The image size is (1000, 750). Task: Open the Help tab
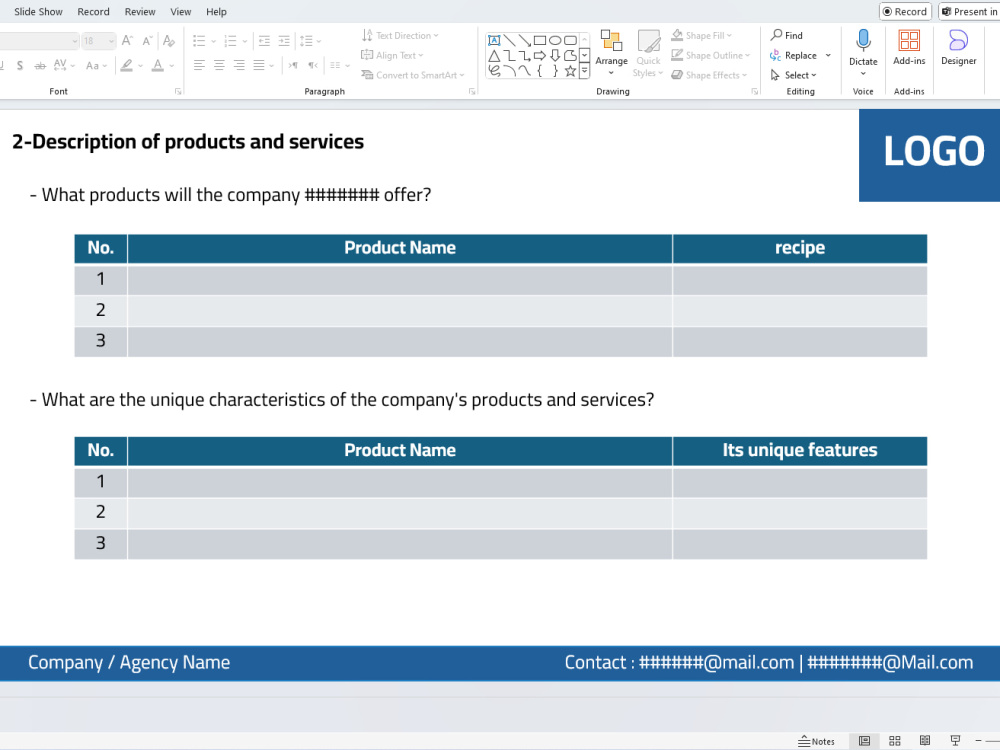[216, 11]
